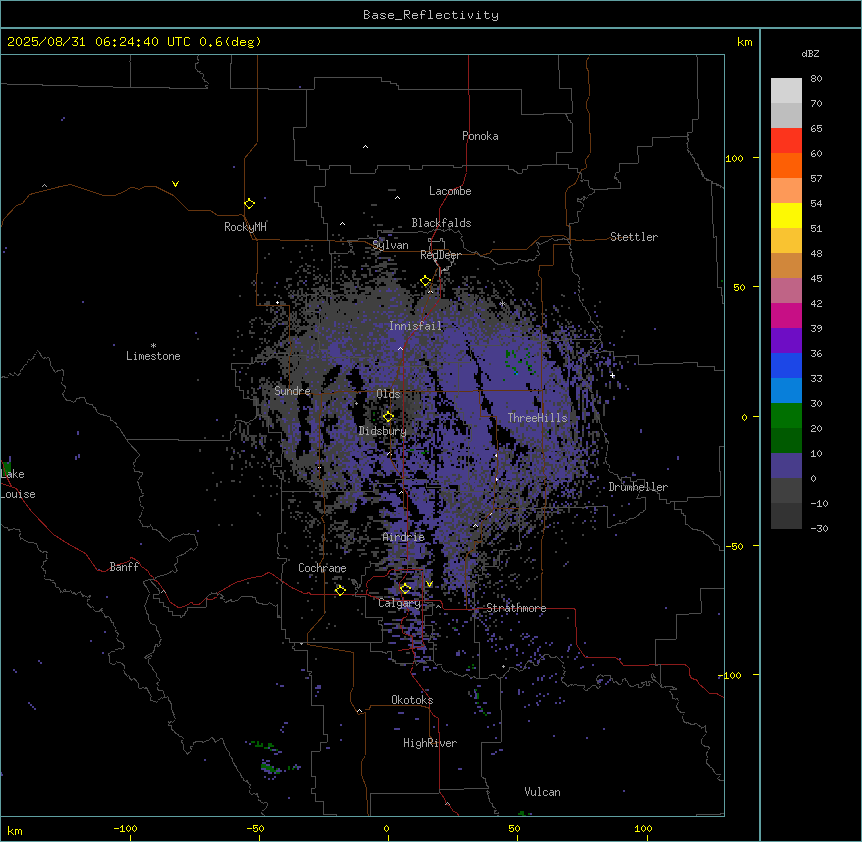Click the -100 tick on the right axis
The image size is (862, 842).
tap(731, 675)
